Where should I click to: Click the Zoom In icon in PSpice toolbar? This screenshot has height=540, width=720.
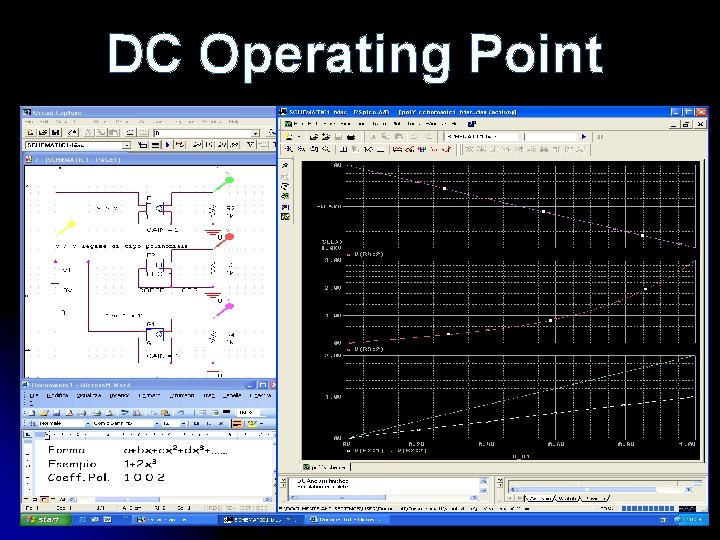click(x=289, y=149)
